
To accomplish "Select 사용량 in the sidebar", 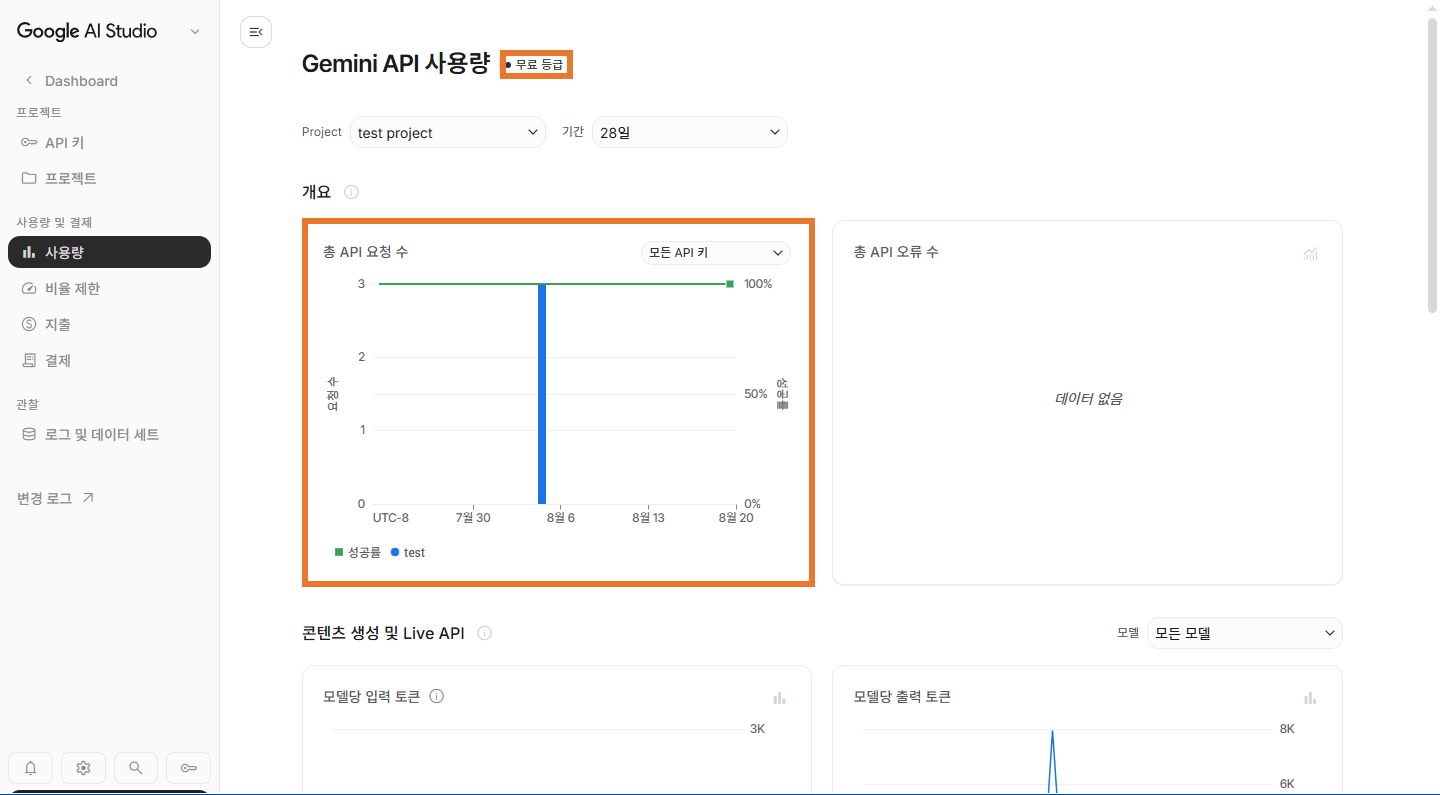I will 109,252.
